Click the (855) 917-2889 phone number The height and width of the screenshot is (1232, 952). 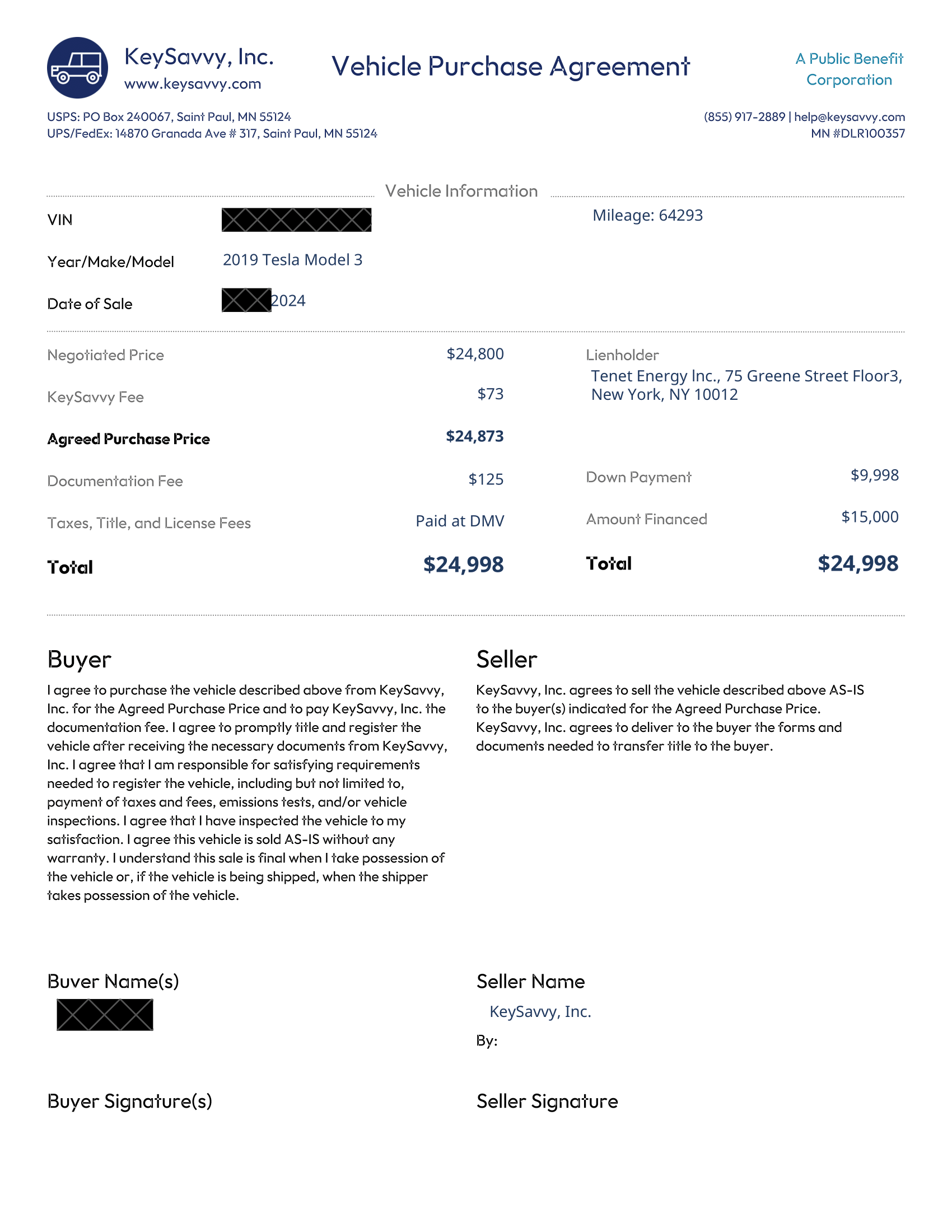pyautogui.click(x=744, y=117)
